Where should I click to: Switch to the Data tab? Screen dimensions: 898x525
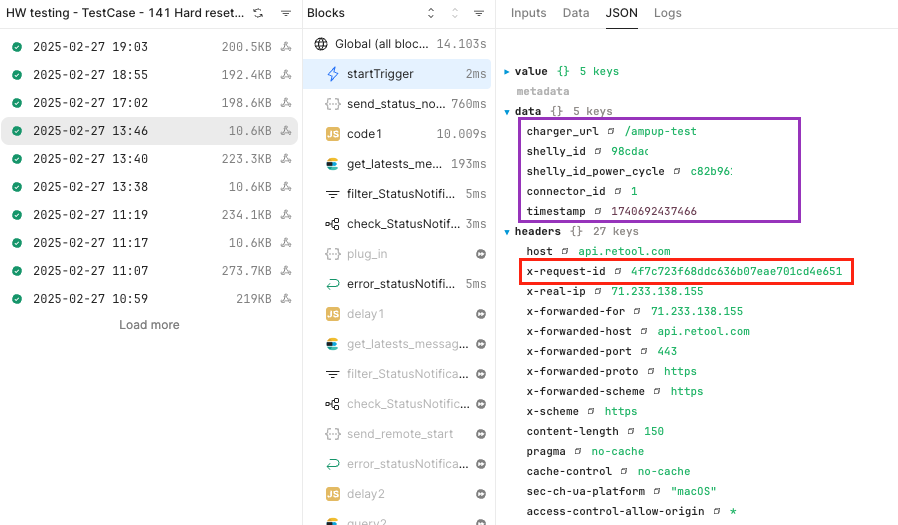pyautogui.click(x=576, y=13)
